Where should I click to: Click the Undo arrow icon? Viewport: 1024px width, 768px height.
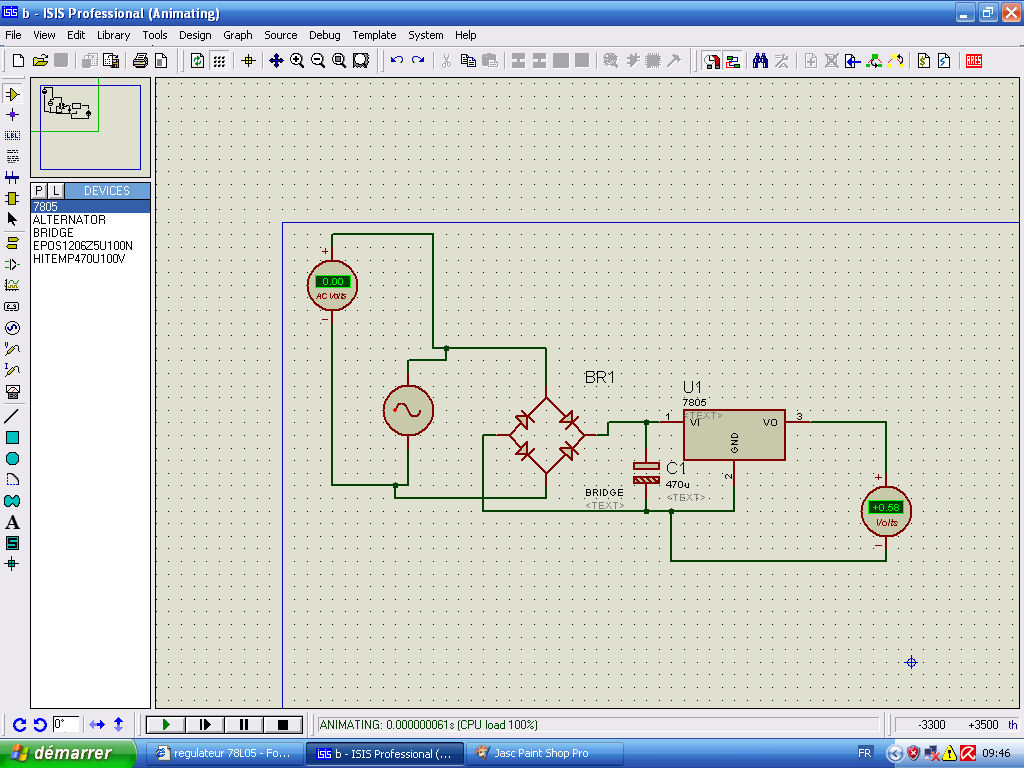(397, 61)
